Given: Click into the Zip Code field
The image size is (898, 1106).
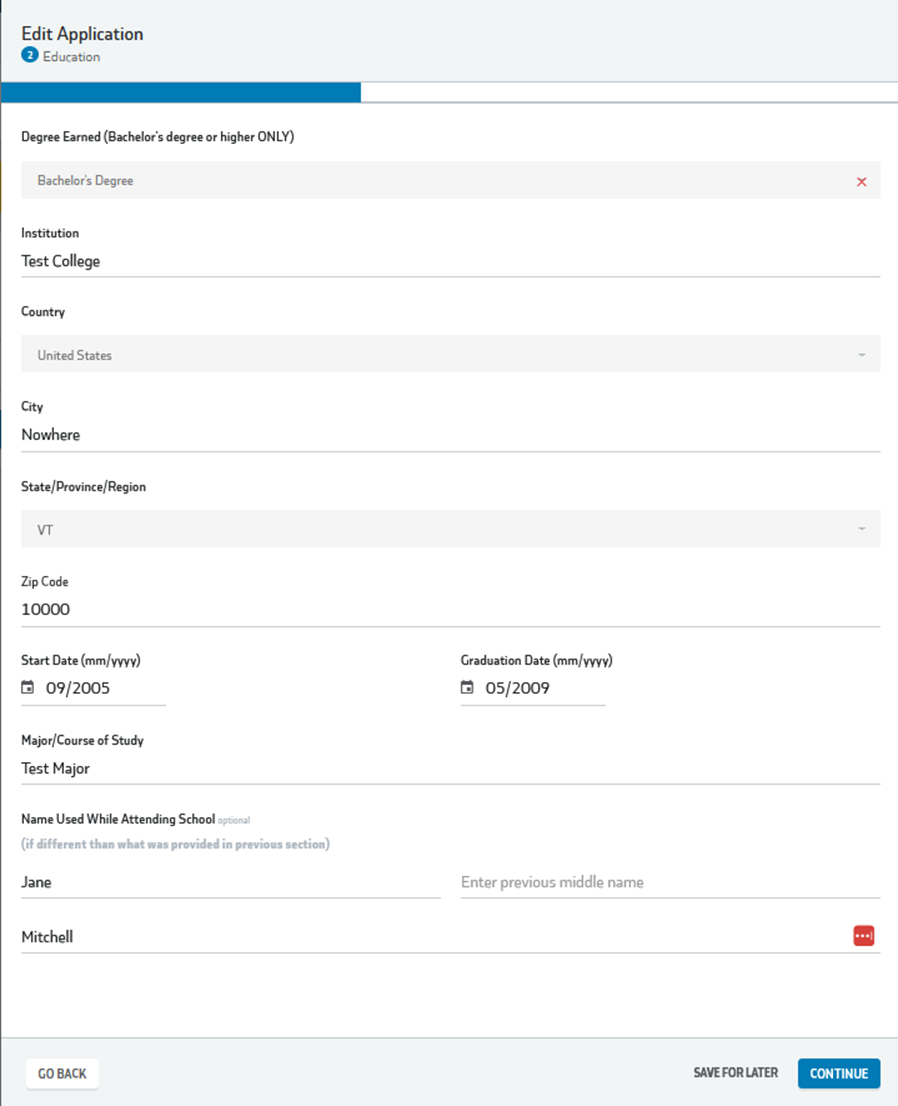Looking at the screenshot, I should [450, 609].
